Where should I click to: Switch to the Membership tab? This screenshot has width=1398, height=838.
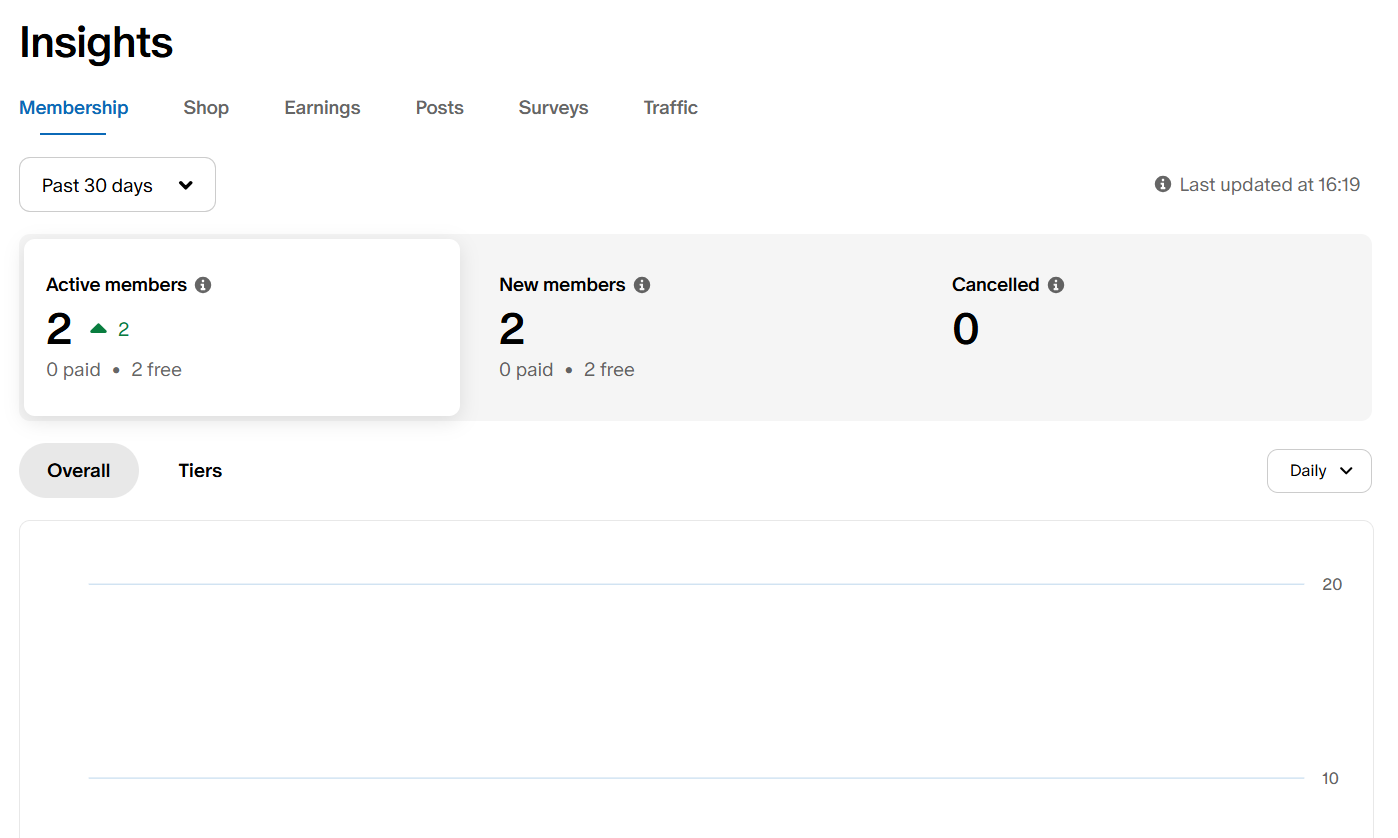coord(74,108)
